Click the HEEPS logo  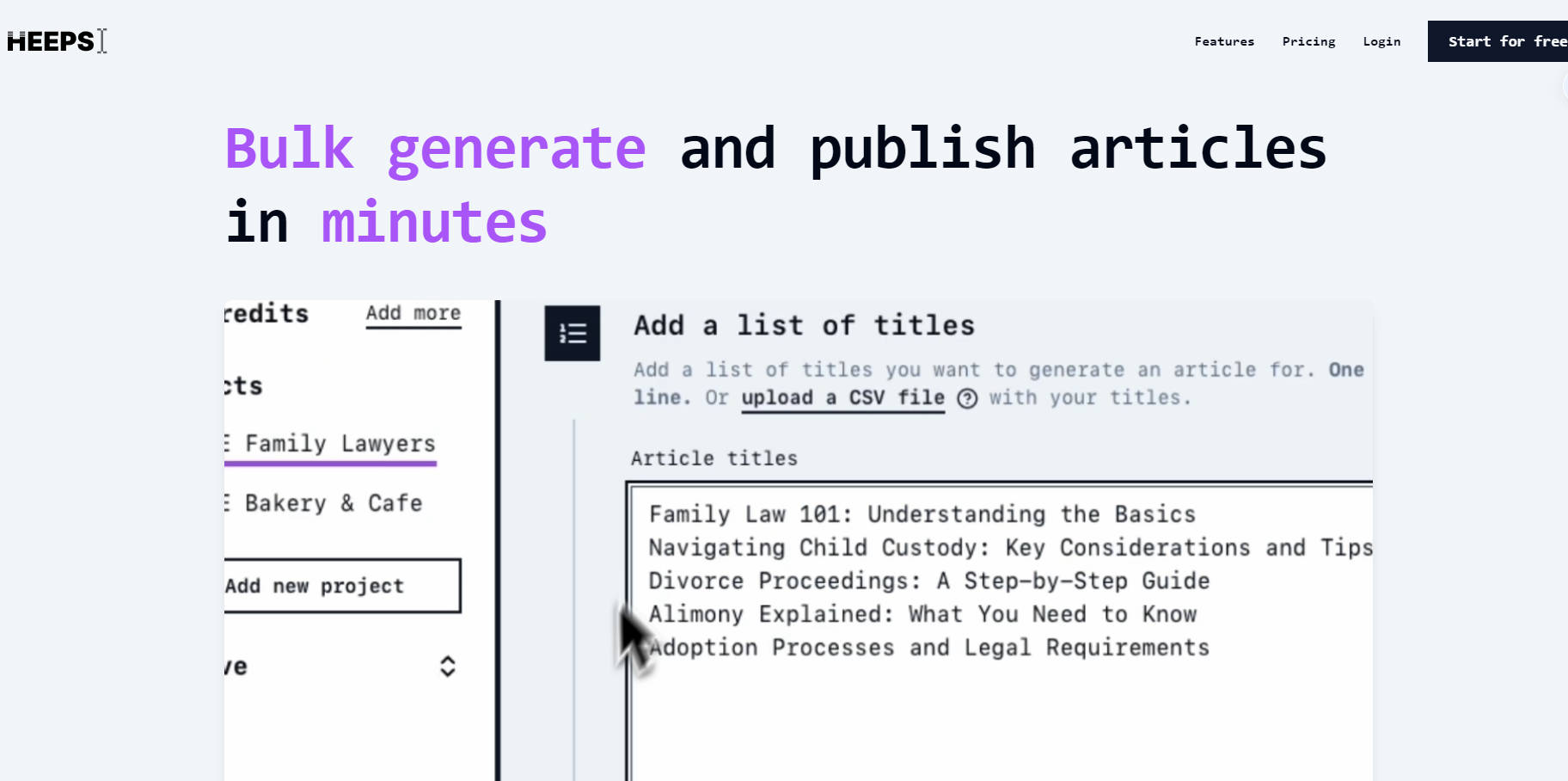(49, 40)
